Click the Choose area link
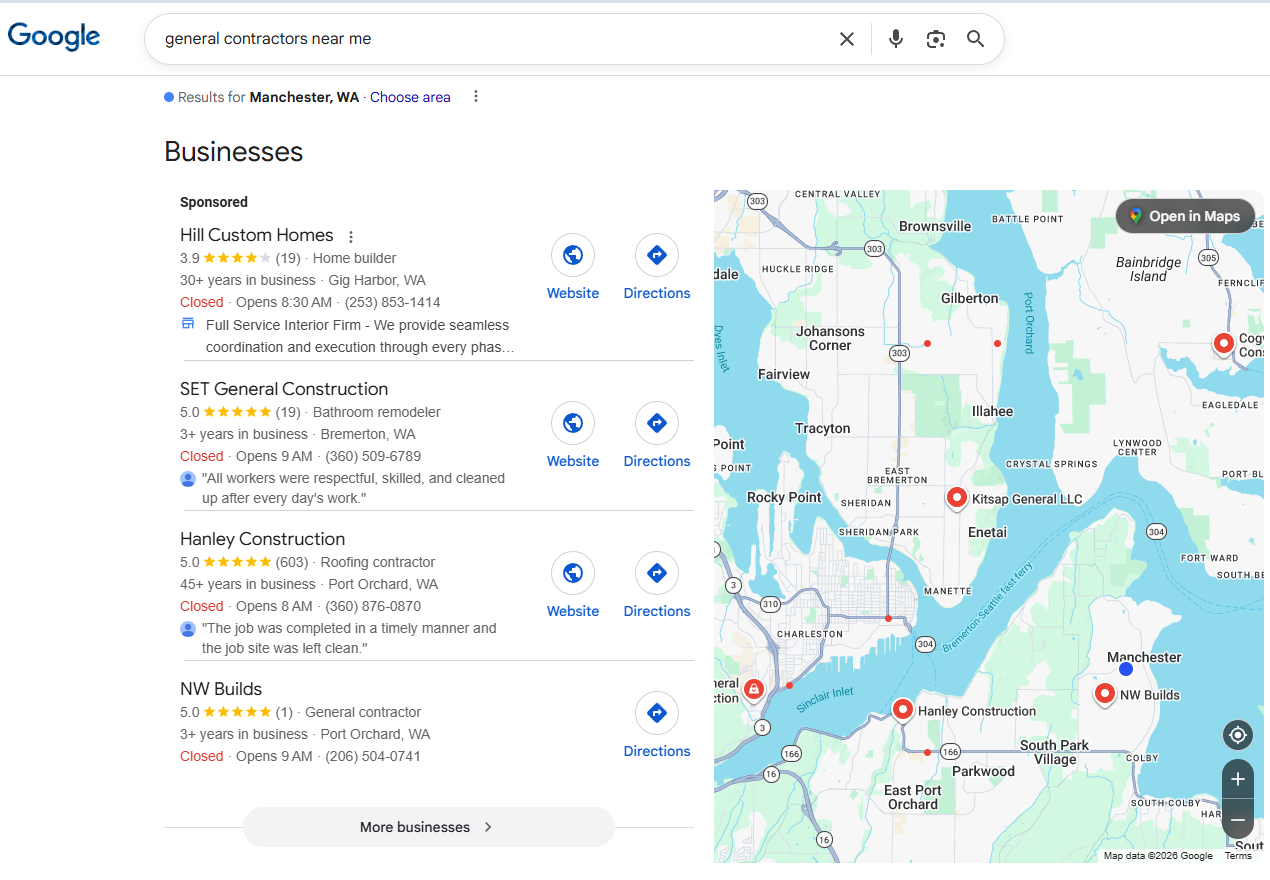This screenshot has width=1270, height=880. (x=410, y=97)
